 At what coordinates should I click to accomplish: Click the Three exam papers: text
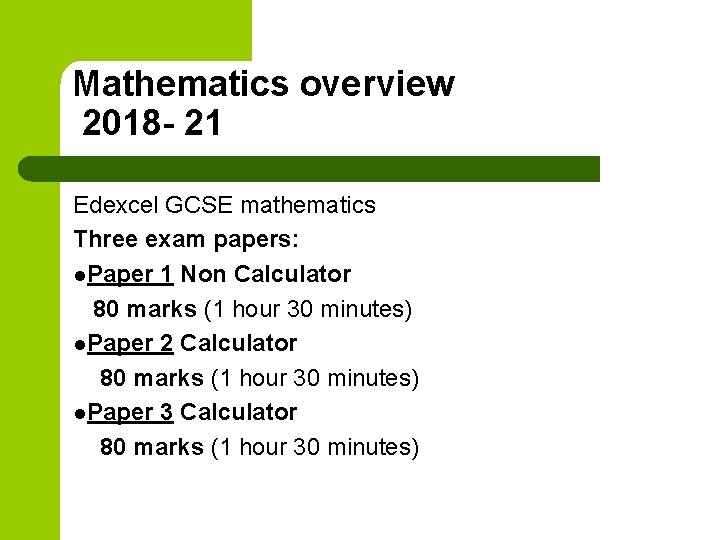pos(186,240)
